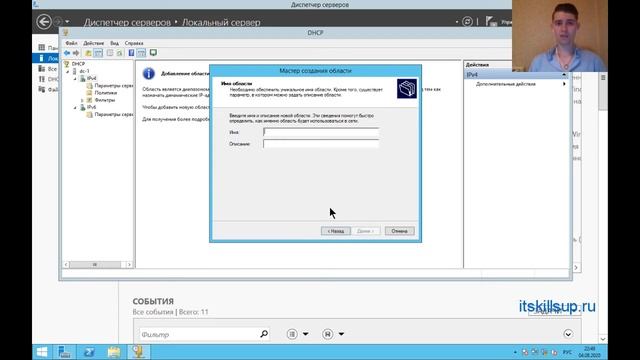640x360 pixels.
Task: Click the DHCP tree horizontal scrollbar thumb
Action: tap(95, 265)
